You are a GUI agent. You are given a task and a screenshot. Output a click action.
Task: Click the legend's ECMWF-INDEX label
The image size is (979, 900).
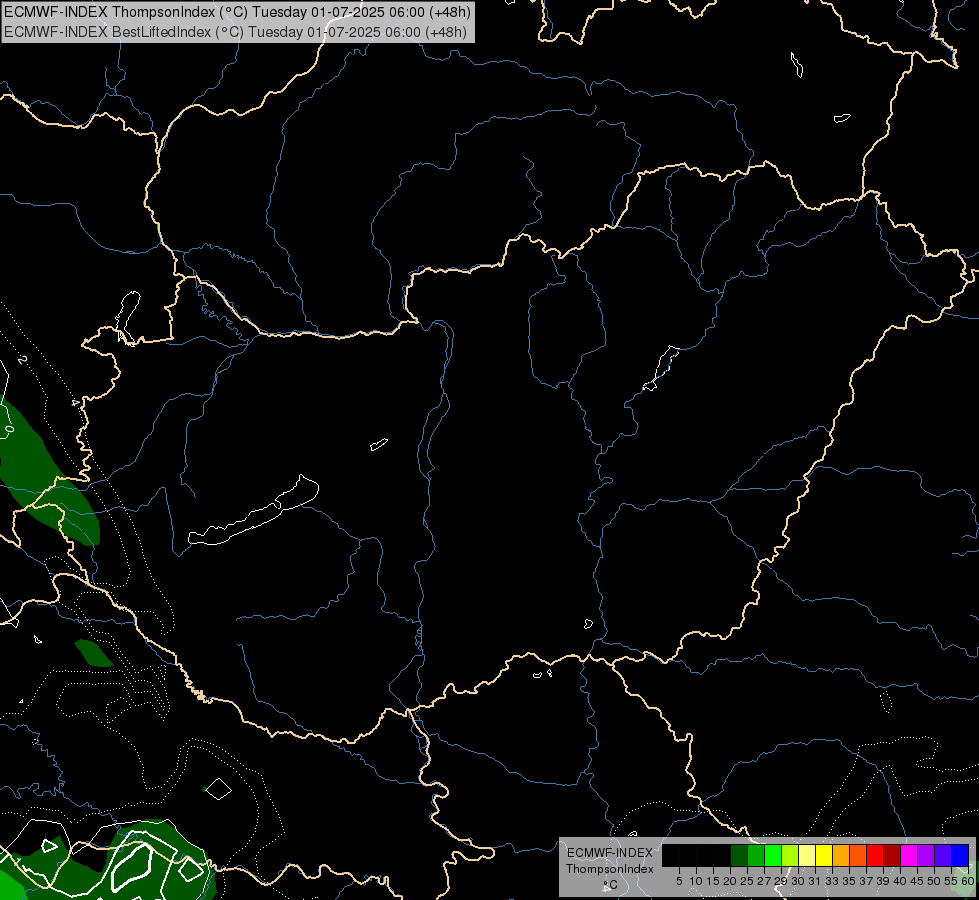pyautogui.click(x=610, y=853)
